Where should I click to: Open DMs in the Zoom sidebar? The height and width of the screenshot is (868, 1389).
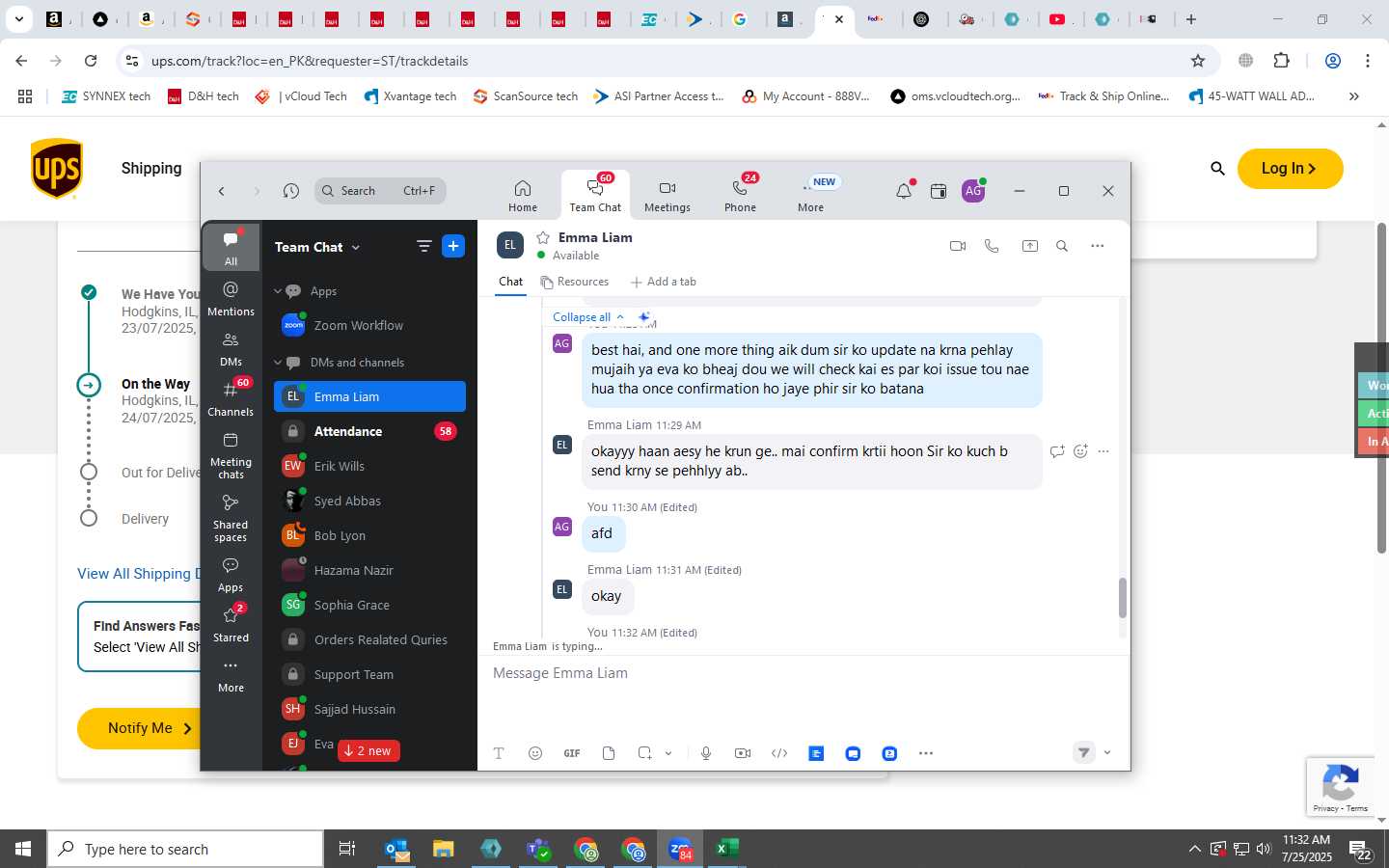(231, 349)
